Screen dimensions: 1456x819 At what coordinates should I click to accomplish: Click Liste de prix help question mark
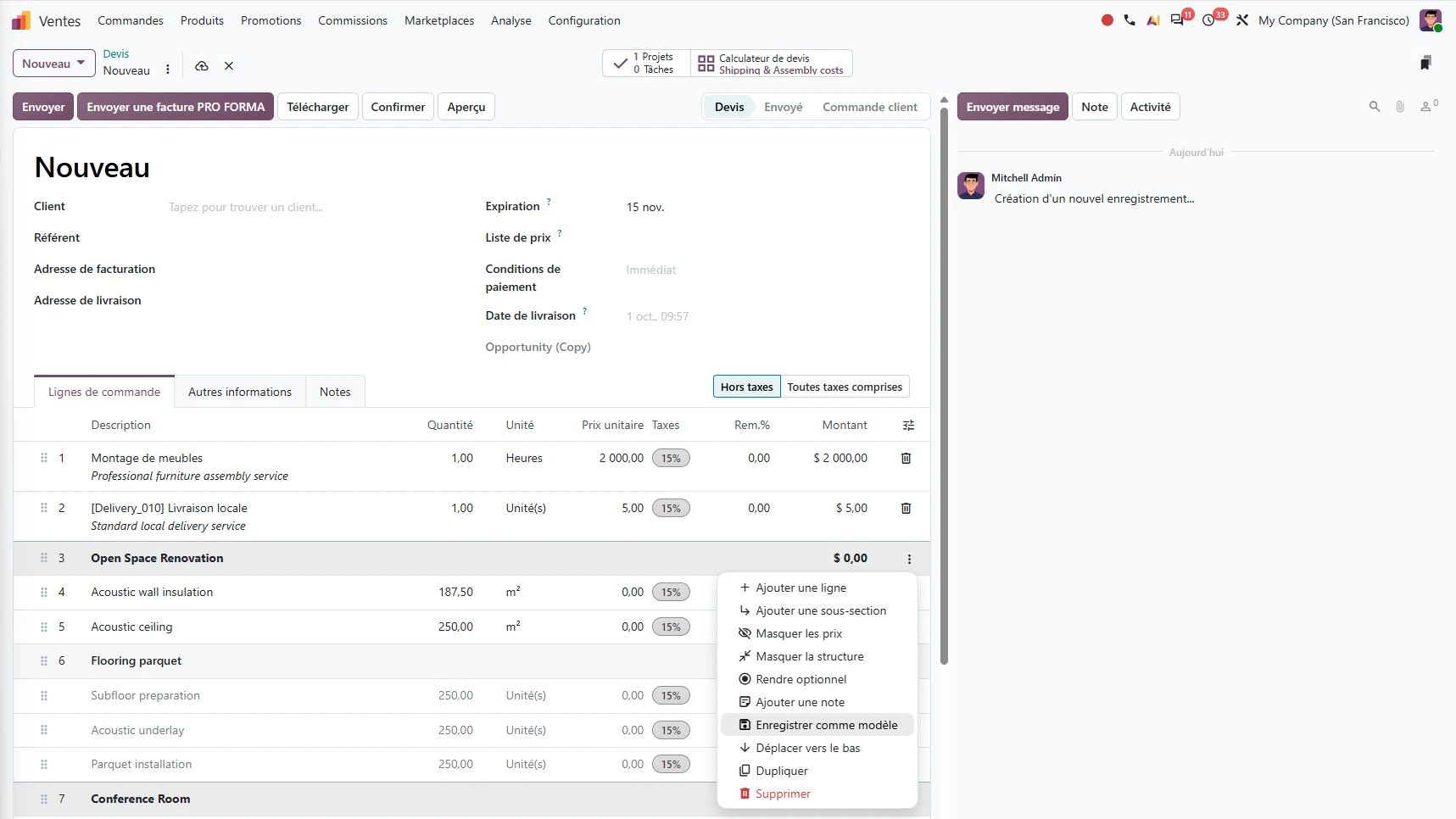560,233
